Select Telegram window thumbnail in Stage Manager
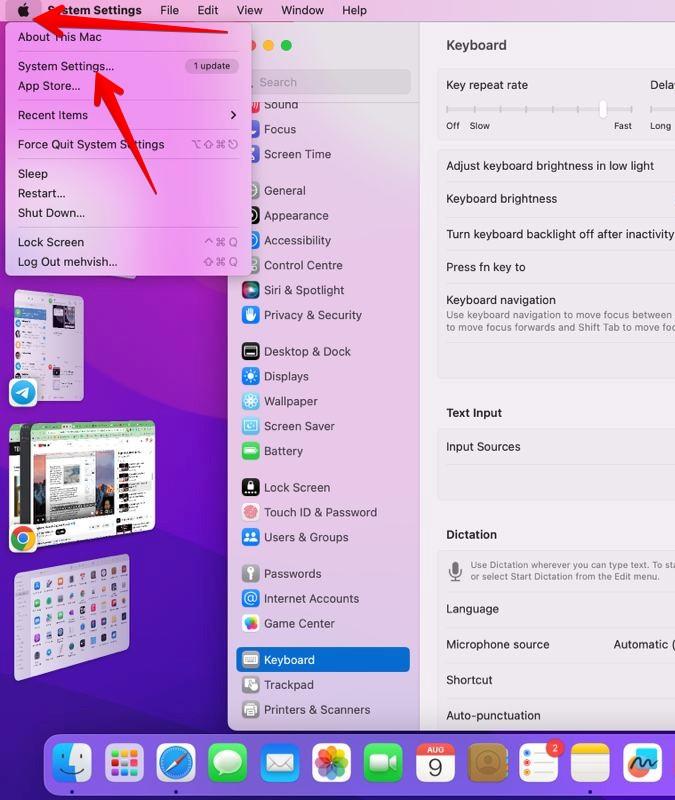The height and width of the screenshot is (800, 675). coord(49,345)
